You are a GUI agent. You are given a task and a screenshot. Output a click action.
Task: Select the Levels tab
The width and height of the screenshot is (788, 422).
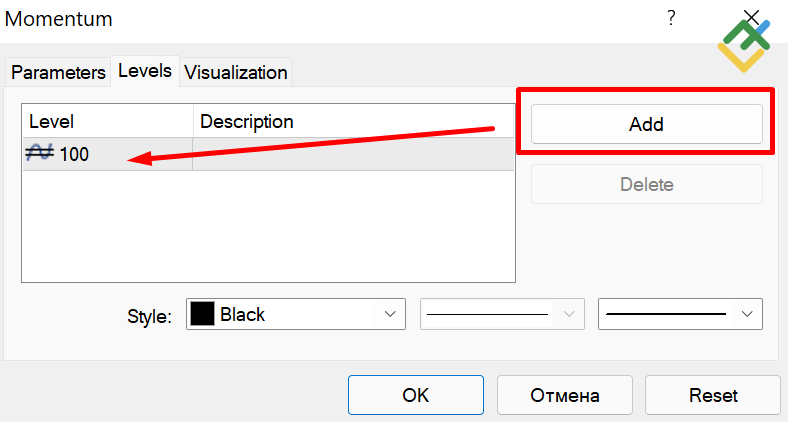pos(145,71)
